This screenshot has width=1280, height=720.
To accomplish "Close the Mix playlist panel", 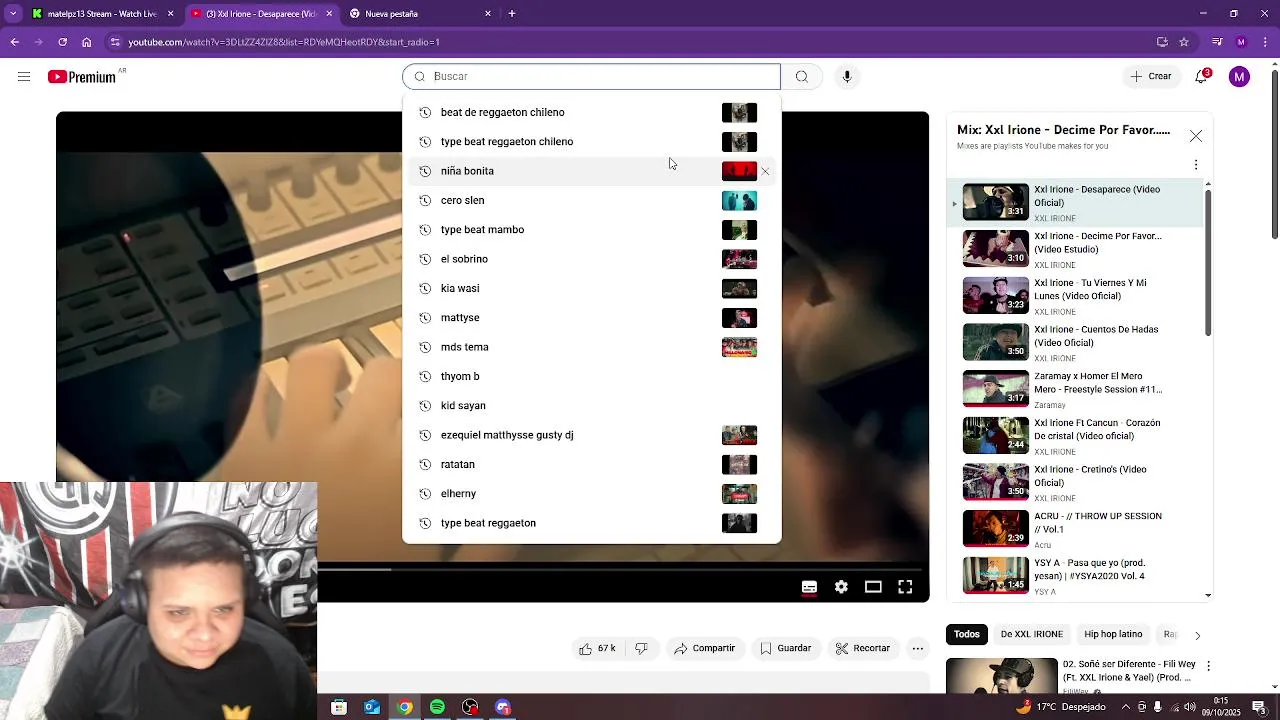I will [1196, 136].
